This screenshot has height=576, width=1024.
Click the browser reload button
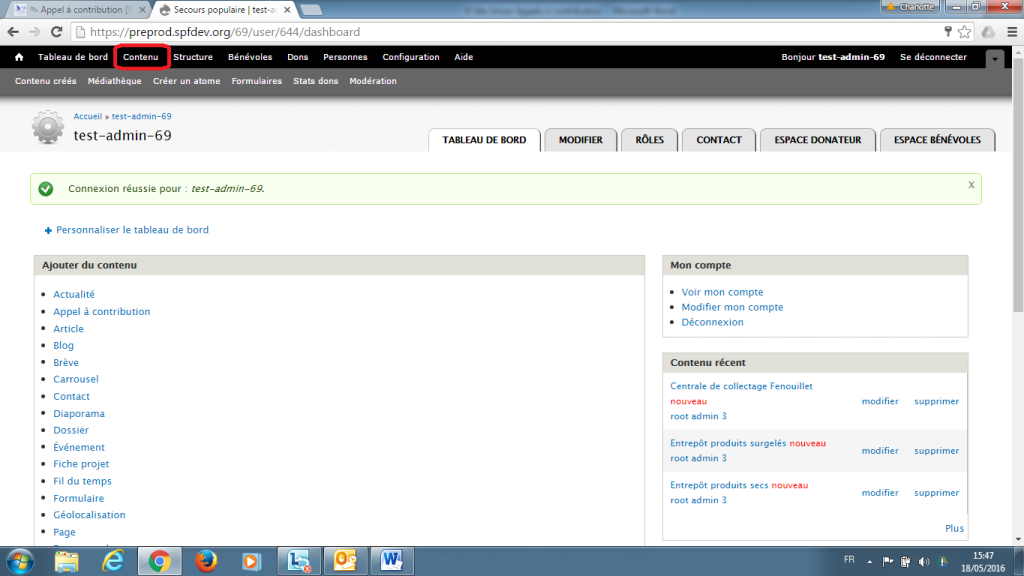pos(58,32)
